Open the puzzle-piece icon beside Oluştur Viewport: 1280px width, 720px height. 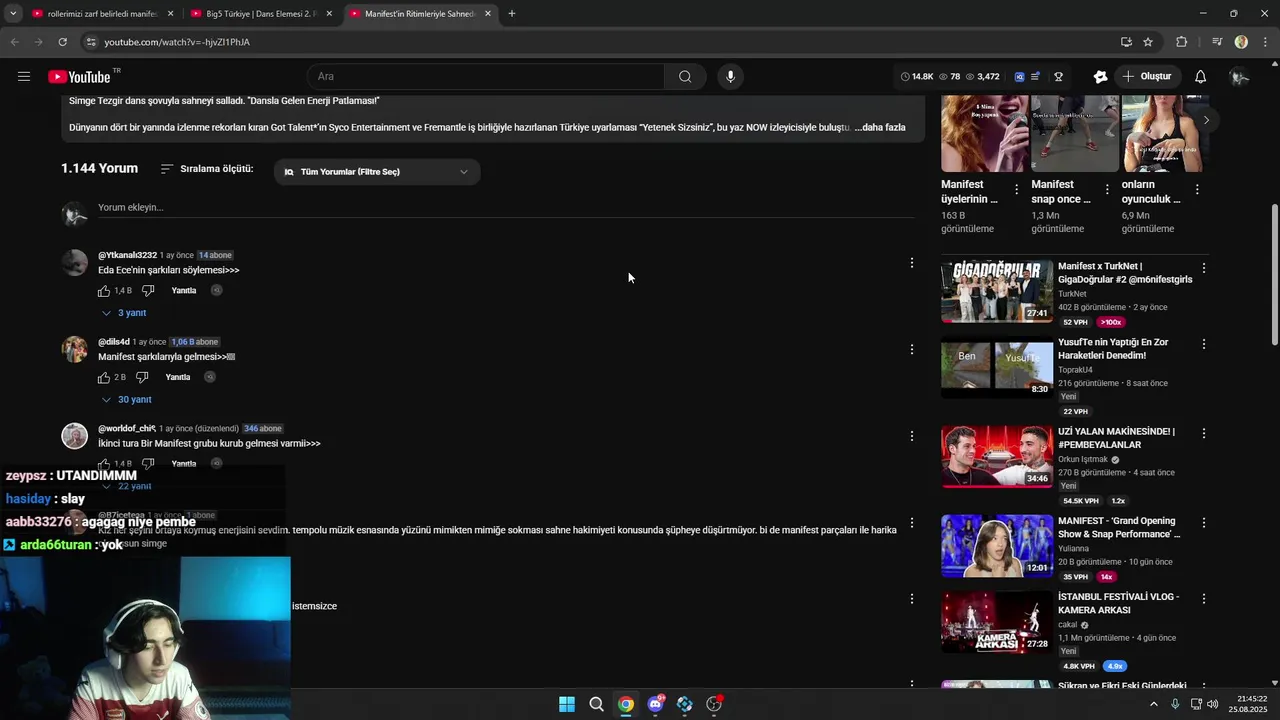tap(1100, 77)
